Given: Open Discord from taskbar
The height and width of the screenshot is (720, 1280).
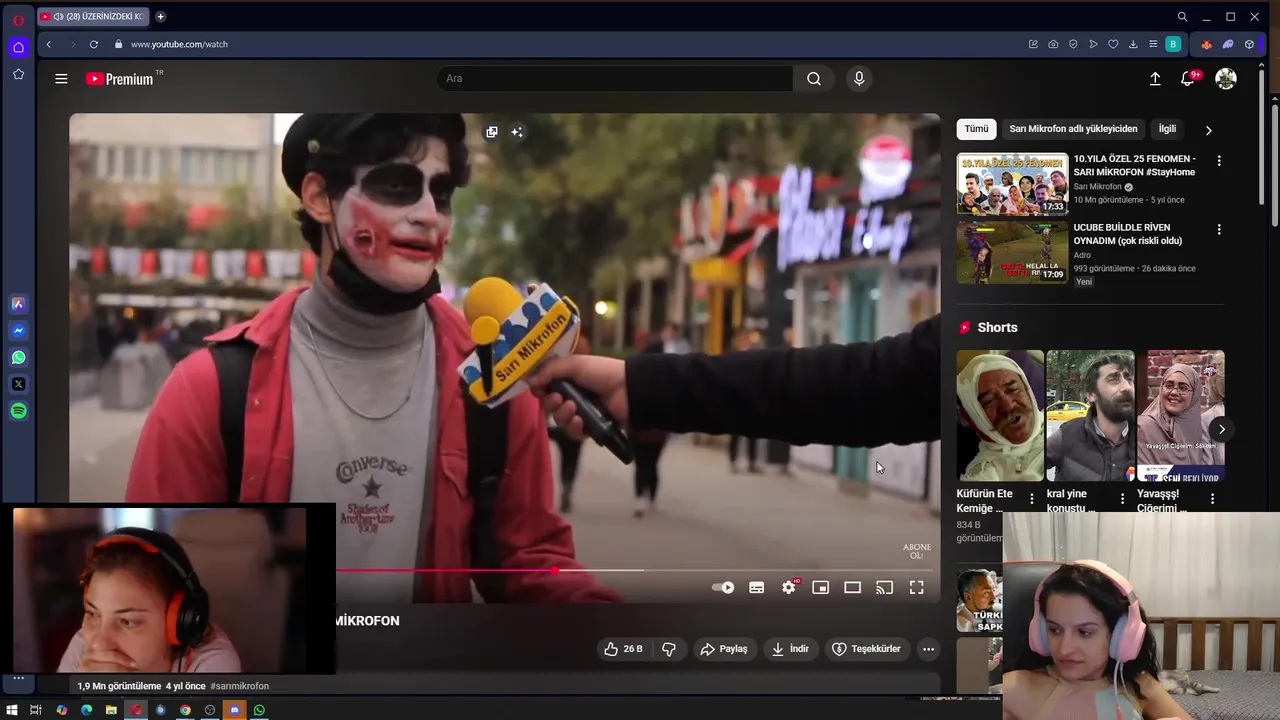Looking at the screenshot, I should 235,710.
